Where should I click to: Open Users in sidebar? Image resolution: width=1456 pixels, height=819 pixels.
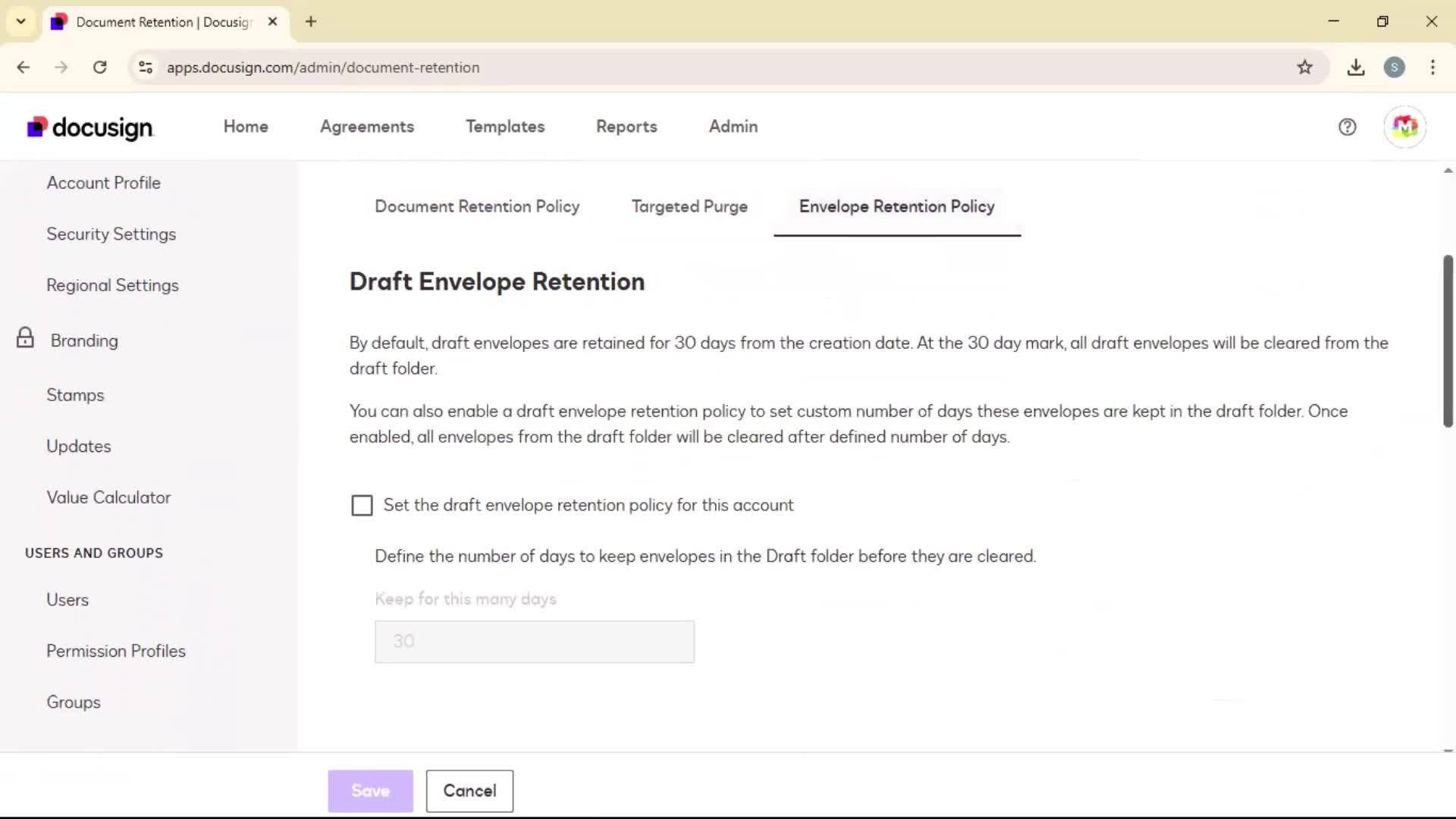pos(67,600)
